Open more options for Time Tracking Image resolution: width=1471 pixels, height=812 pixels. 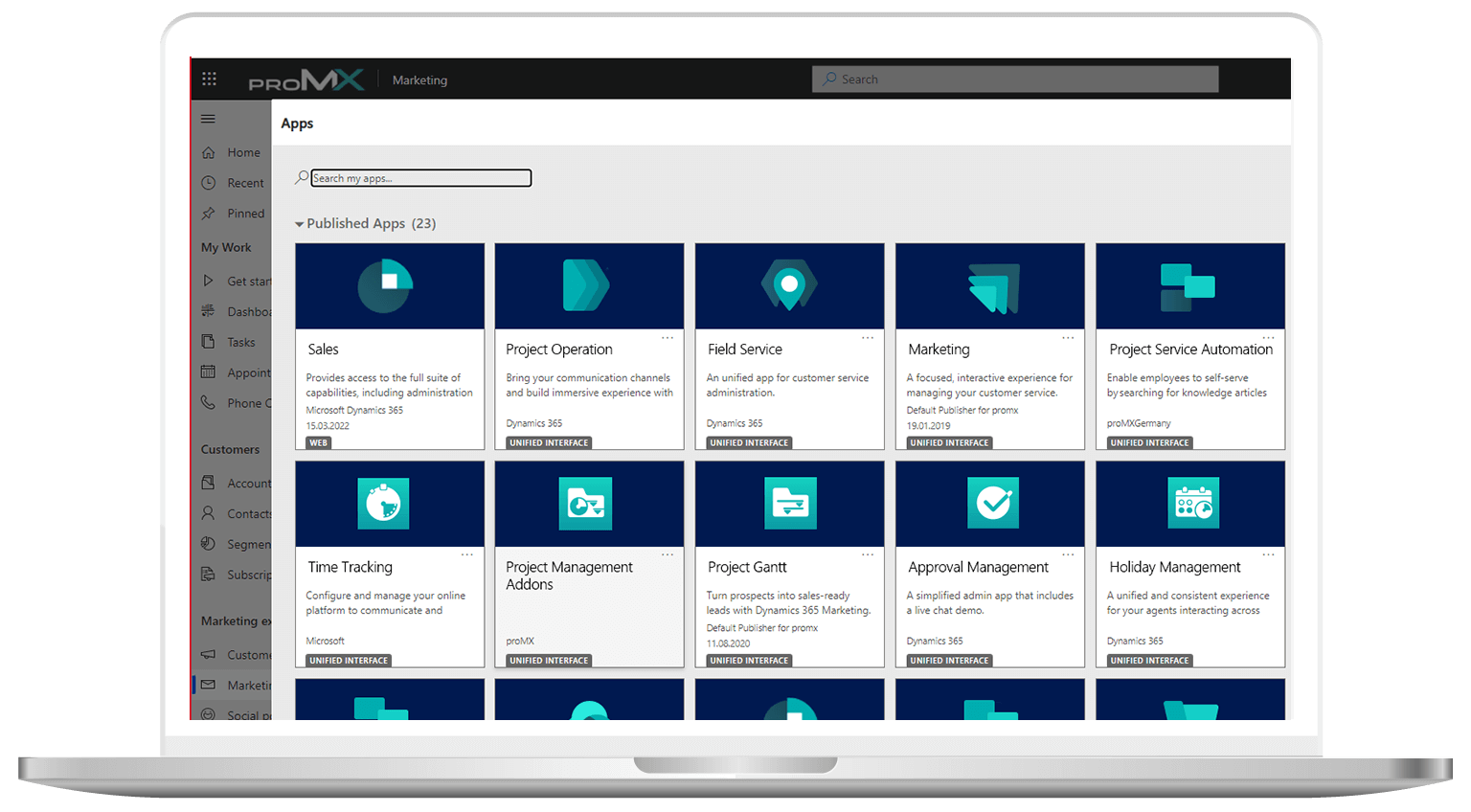467,554
